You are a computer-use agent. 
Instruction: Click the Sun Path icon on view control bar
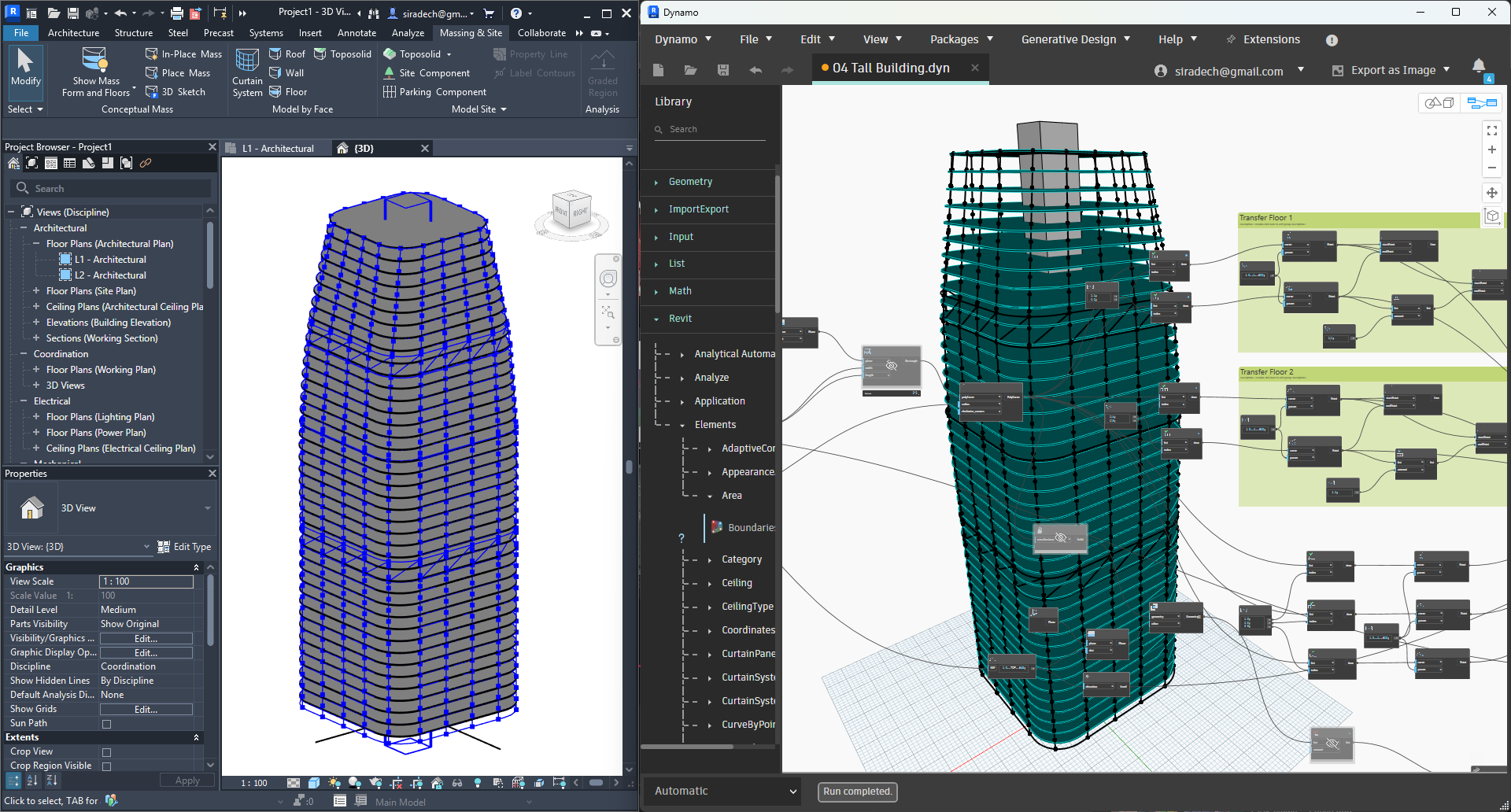click(334, 783)
